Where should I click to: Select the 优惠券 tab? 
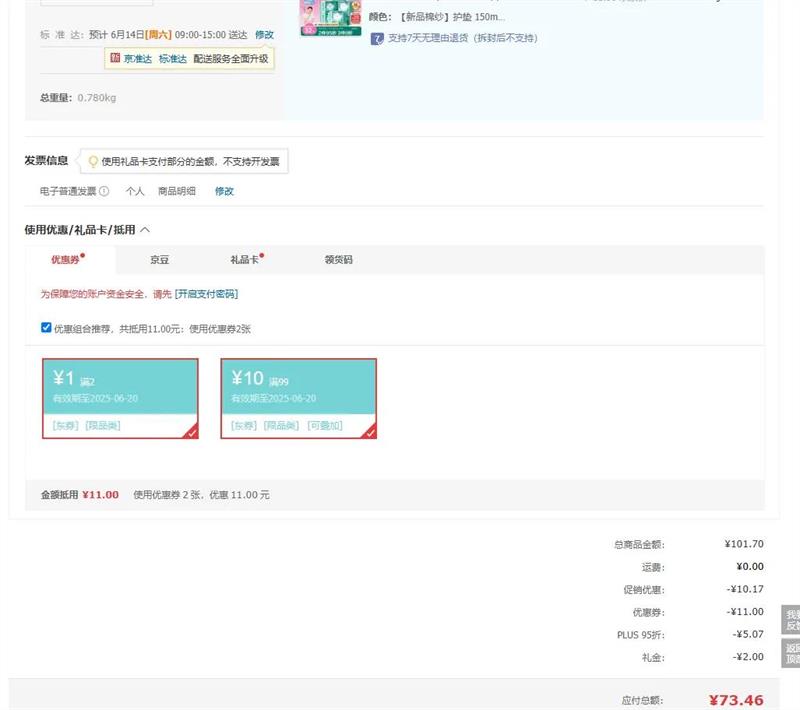click(67, 260)
